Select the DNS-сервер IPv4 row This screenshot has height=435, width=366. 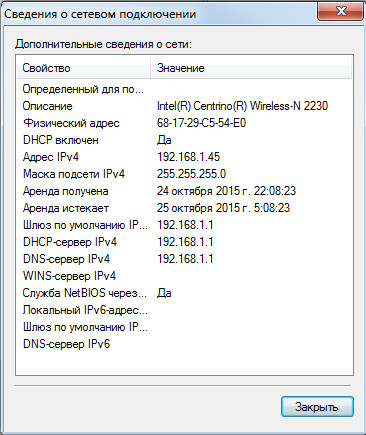click(x=184, y=259)
